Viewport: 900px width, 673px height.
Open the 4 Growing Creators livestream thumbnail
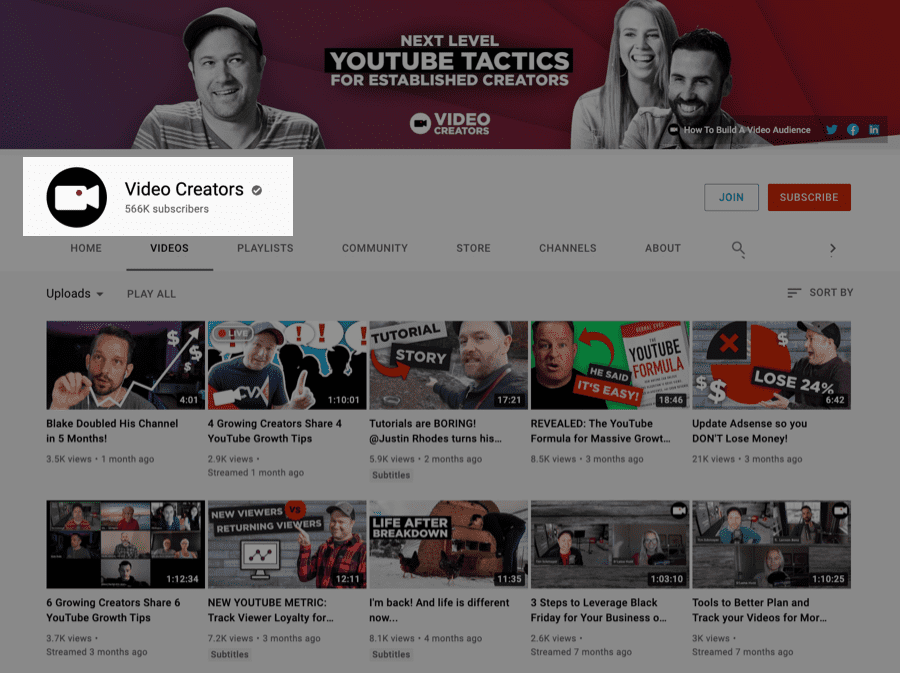(x=287, y=365)
